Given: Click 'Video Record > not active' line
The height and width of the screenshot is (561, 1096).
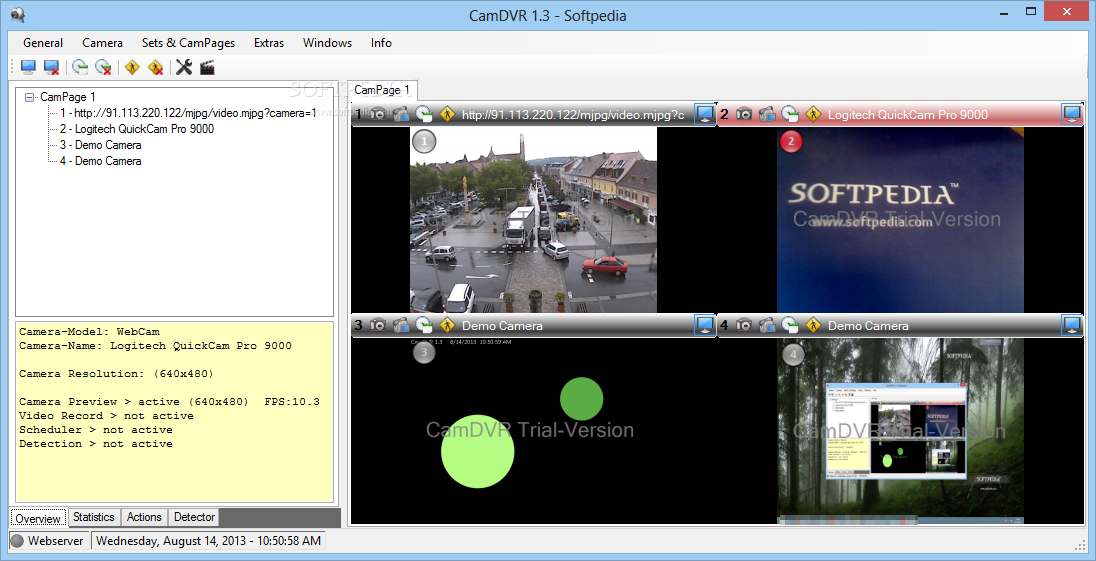Looking at the screenshot, I should [106, 416].
